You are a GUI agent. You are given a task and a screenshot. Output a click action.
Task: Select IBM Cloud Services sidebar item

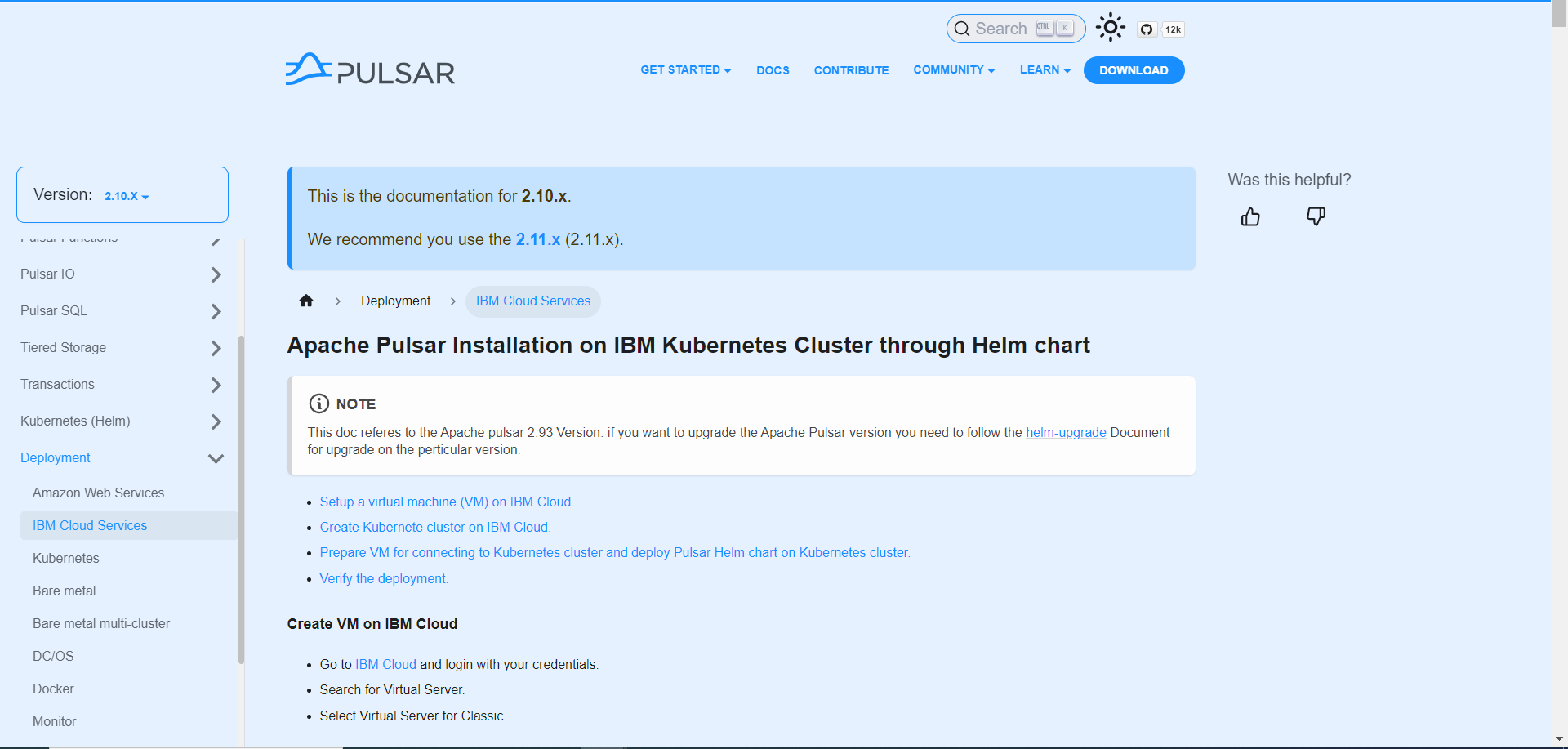tap(129, 525)
